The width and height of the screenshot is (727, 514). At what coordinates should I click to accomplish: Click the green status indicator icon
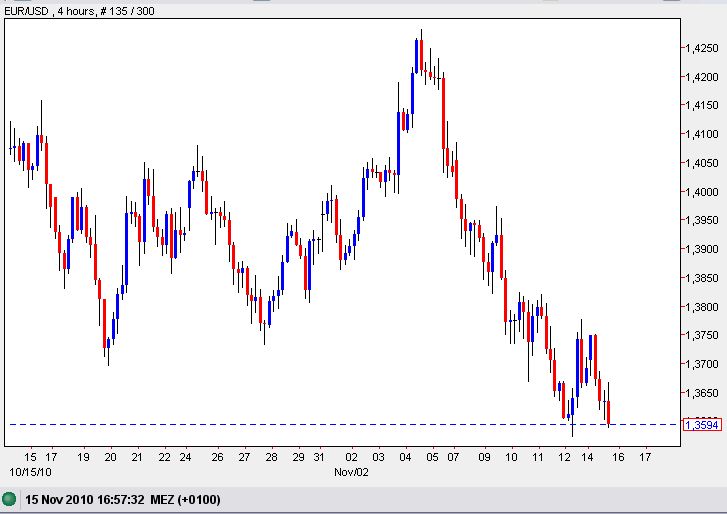coord(9,499)
